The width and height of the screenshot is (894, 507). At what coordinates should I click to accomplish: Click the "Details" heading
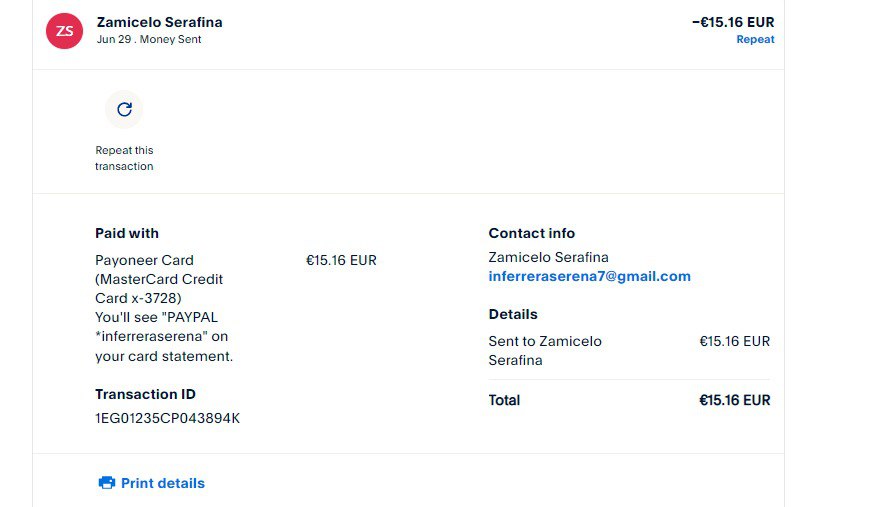(513, 314)
